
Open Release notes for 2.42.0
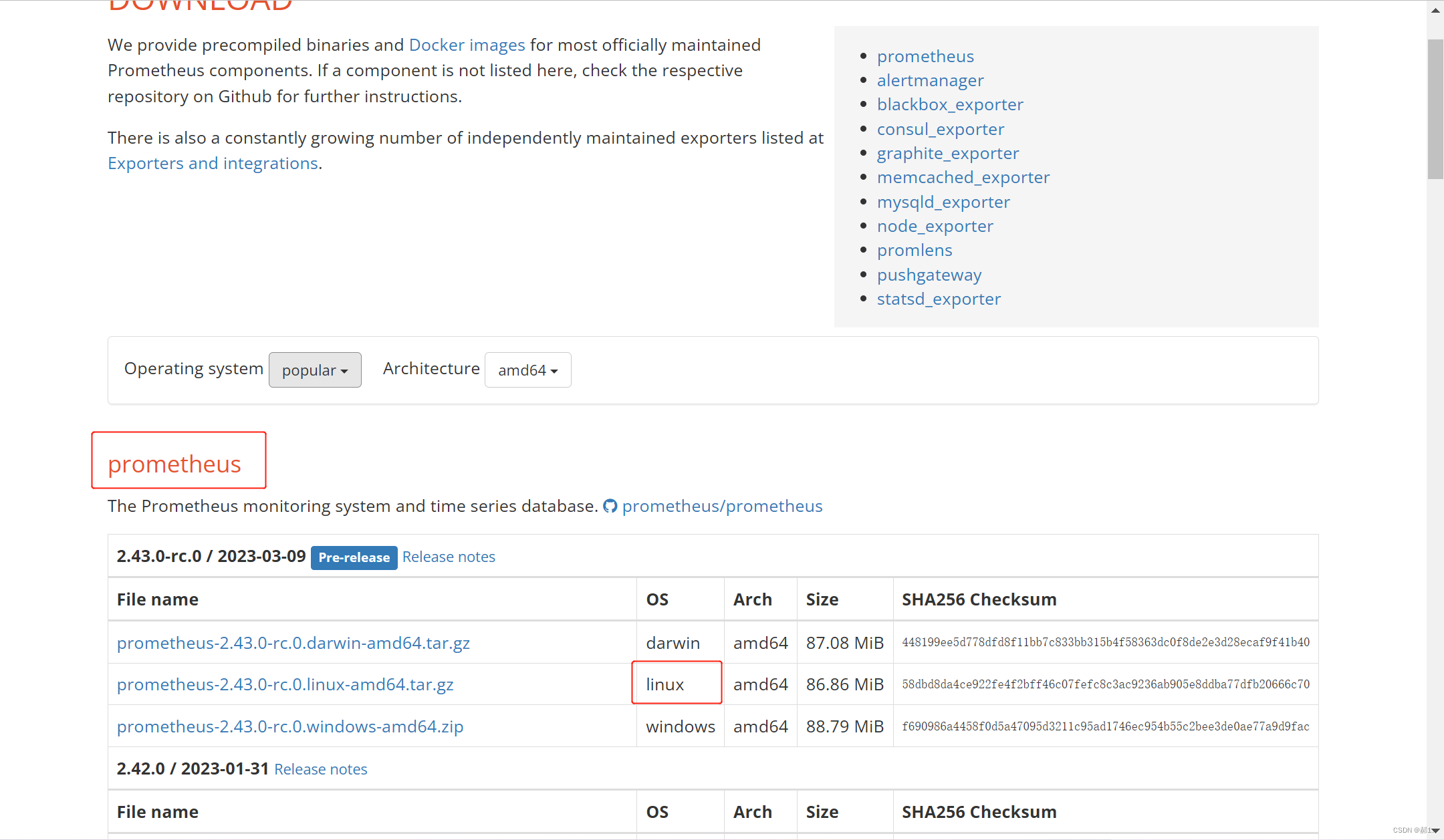pos(320,769)
